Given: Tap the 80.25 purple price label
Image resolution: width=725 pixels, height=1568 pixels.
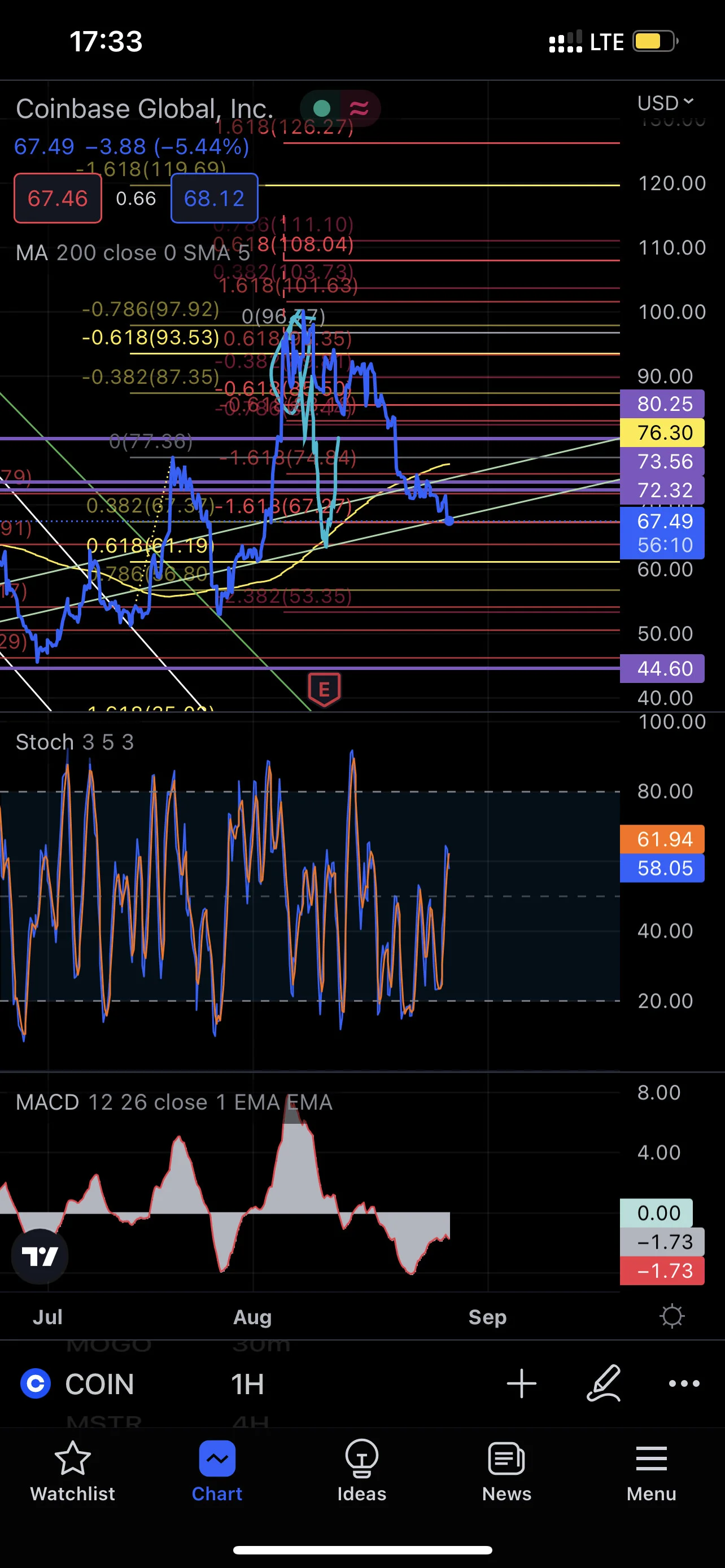Looking at the screenshot, I should [x=662, y=404].
